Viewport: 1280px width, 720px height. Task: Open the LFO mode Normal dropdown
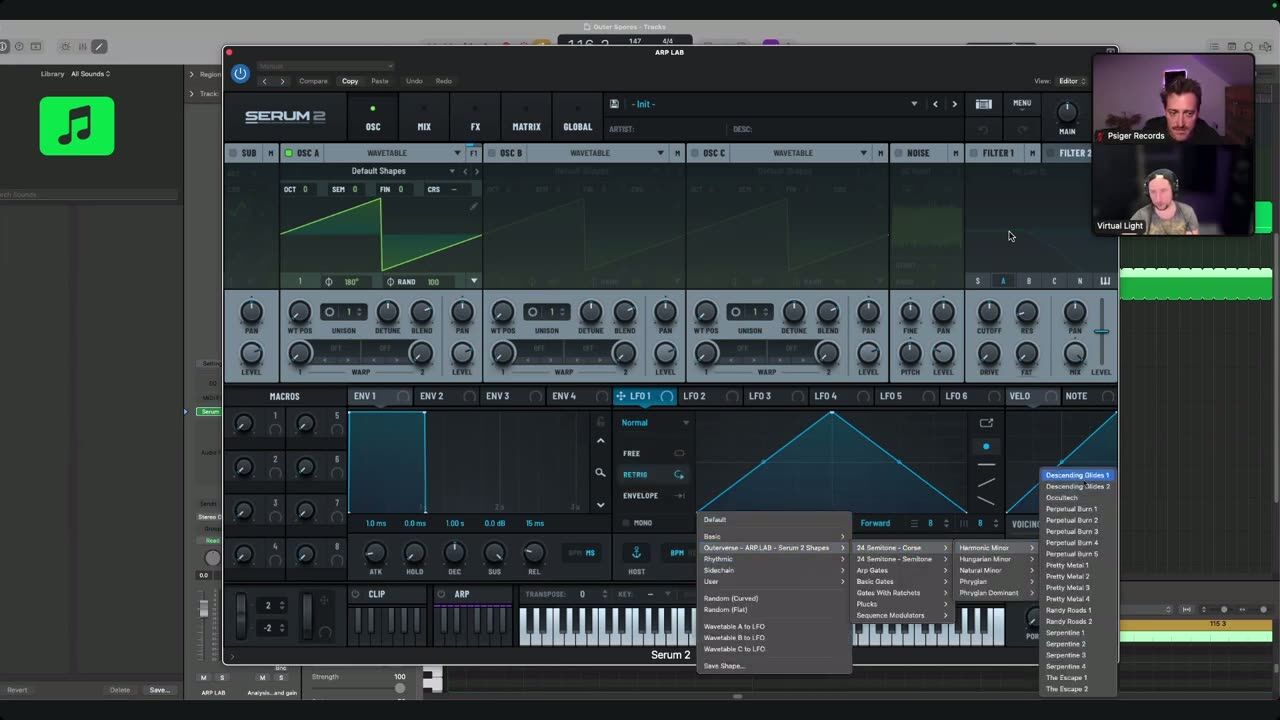pos(655,423)
